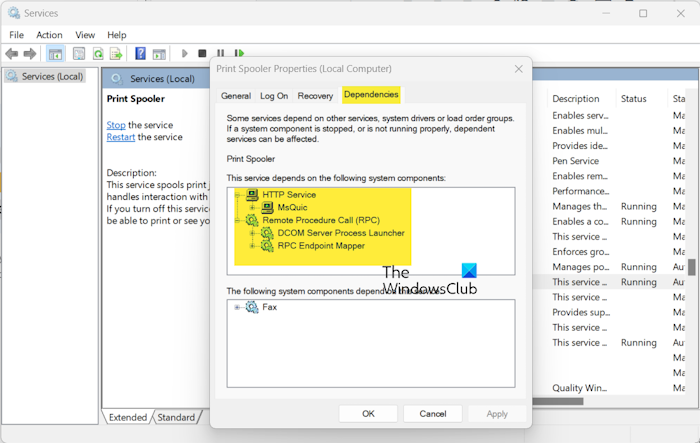The width and height of the screenshot is (700, 443).
Task: Toggle the Show/Hide Console Tree icon
Action: click(55, 54)
